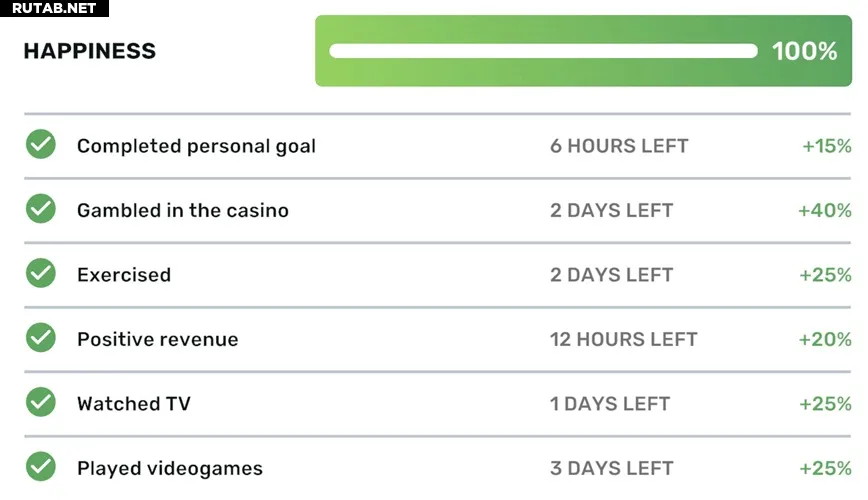
Task: Click the 12 HOURS LEFT timer
Action: click(623, 339)
